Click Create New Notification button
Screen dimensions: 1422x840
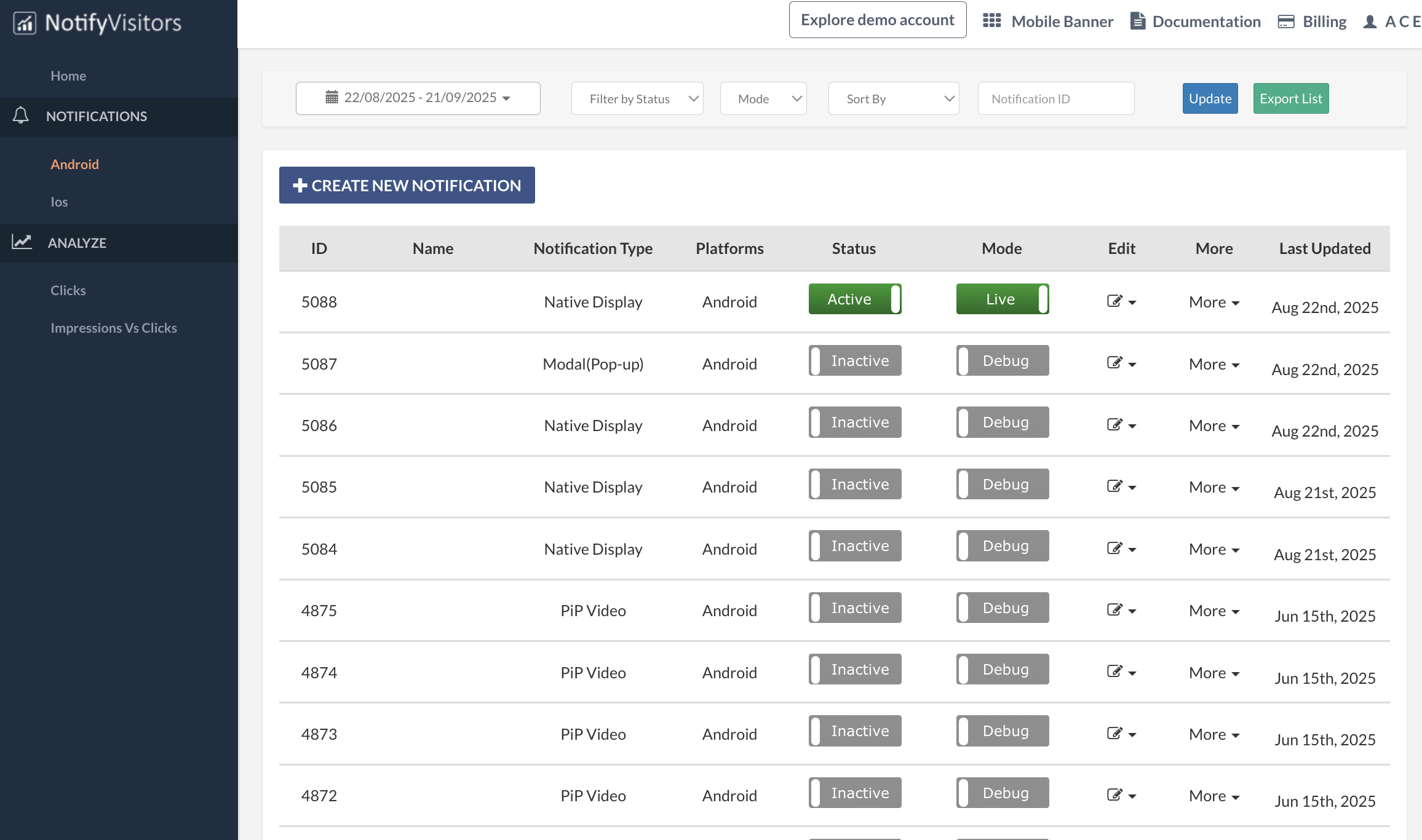[x=407, y=185]
